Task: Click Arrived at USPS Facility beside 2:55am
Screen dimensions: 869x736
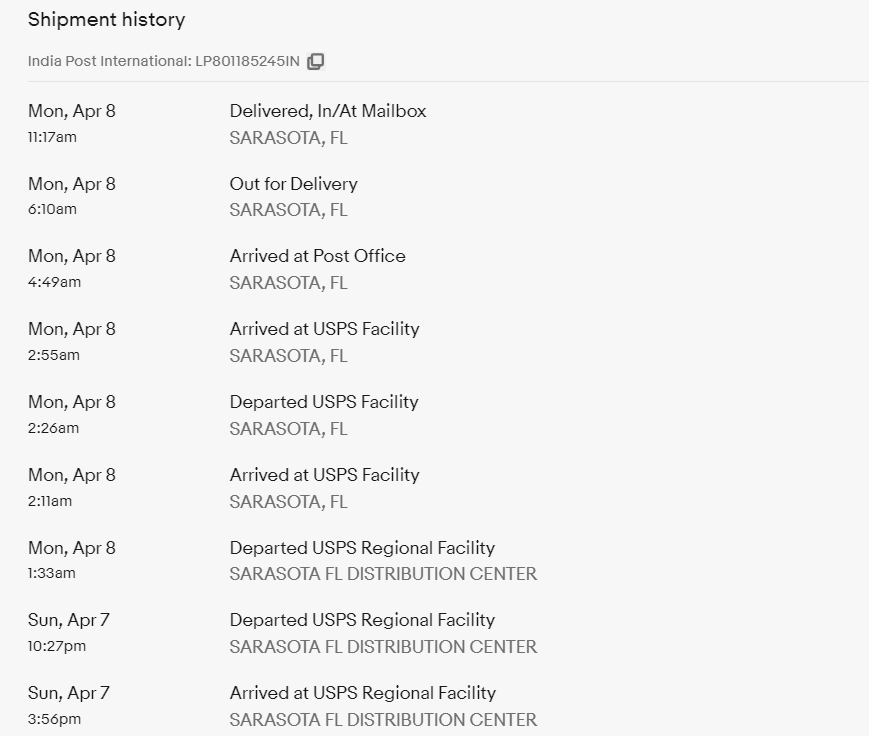Action: pyautogui.click(x=324, y=329)
